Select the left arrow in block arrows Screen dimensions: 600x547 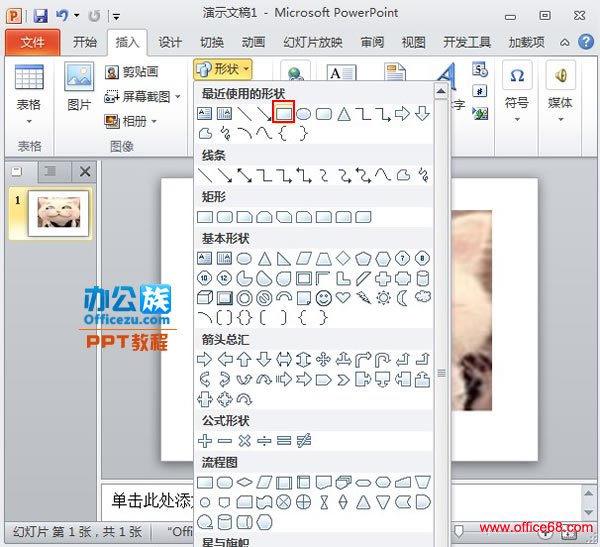pyautogui.click(x=225, y=359)
